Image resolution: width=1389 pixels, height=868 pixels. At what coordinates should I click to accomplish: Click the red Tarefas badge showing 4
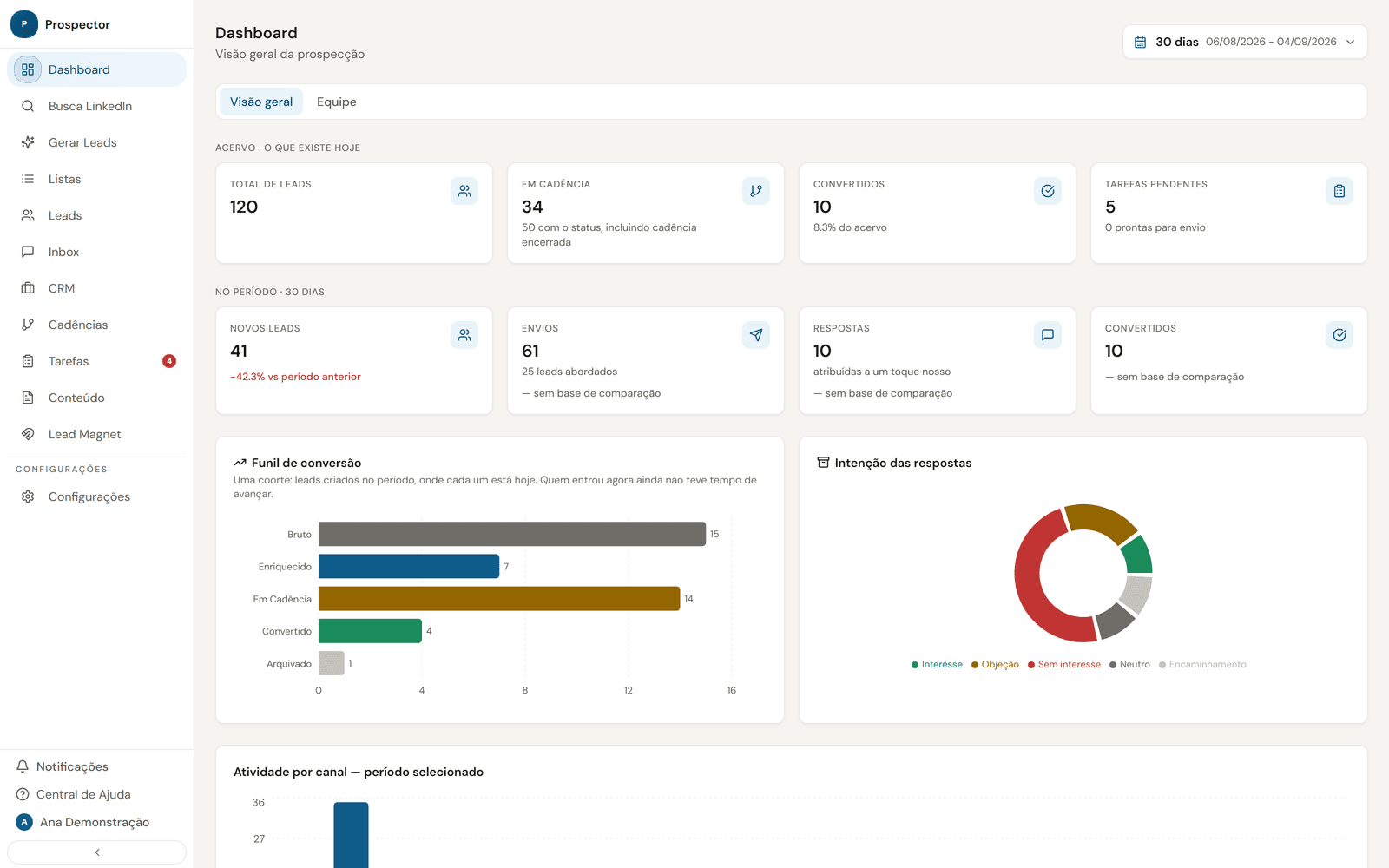[x=169, y=361]
